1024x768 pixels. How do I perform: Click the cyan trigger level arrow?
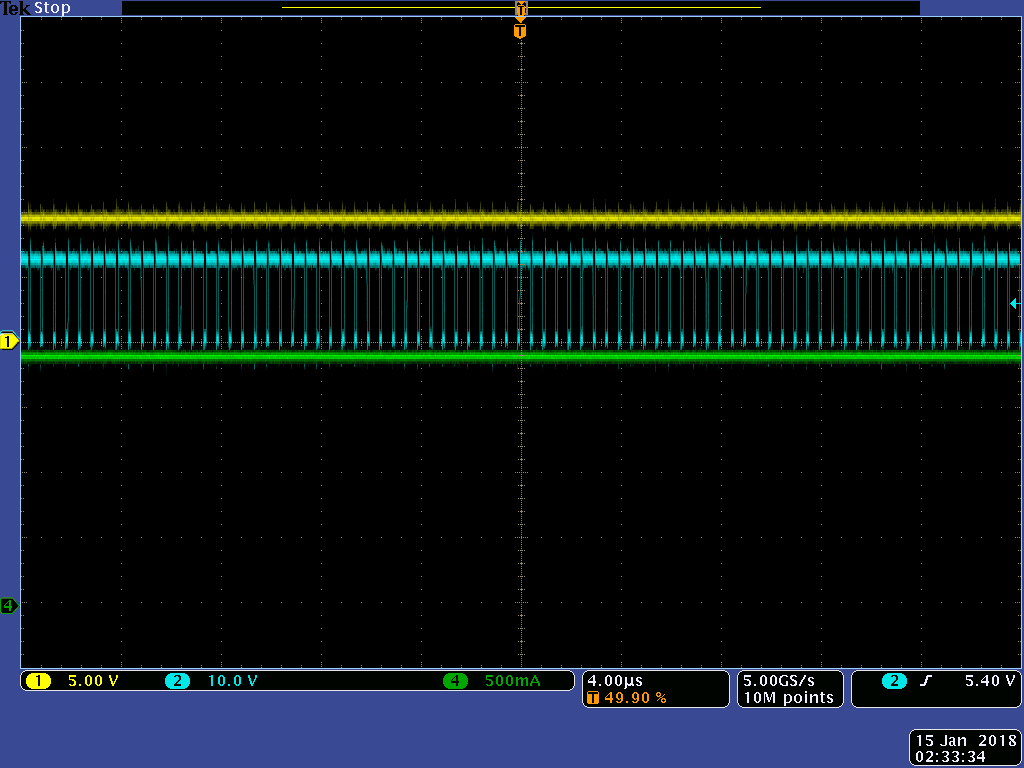tap(1015, 303)
